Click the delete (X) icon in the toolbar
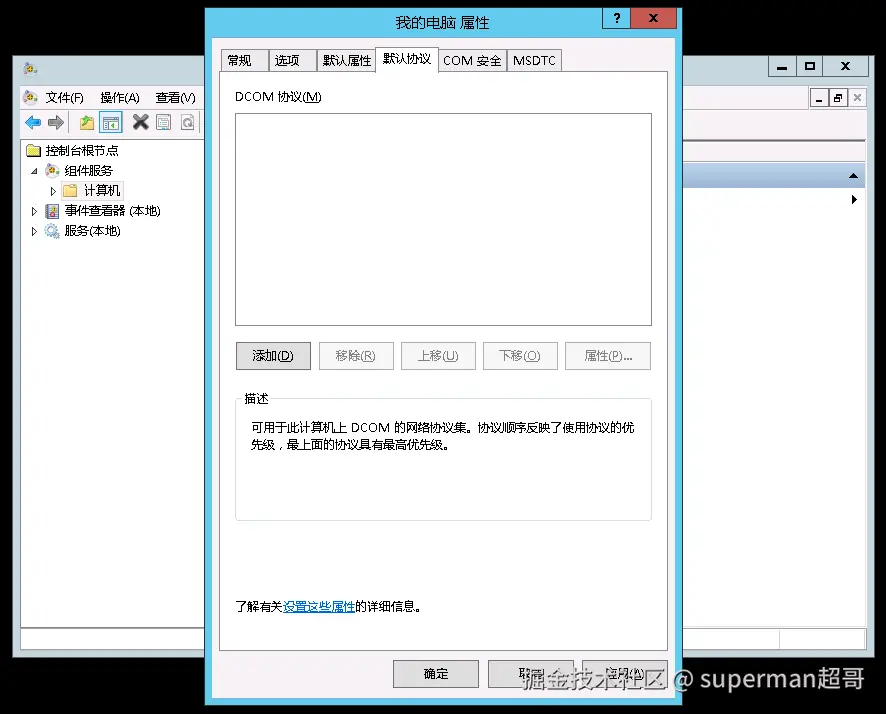 click(x=140, y=122)
